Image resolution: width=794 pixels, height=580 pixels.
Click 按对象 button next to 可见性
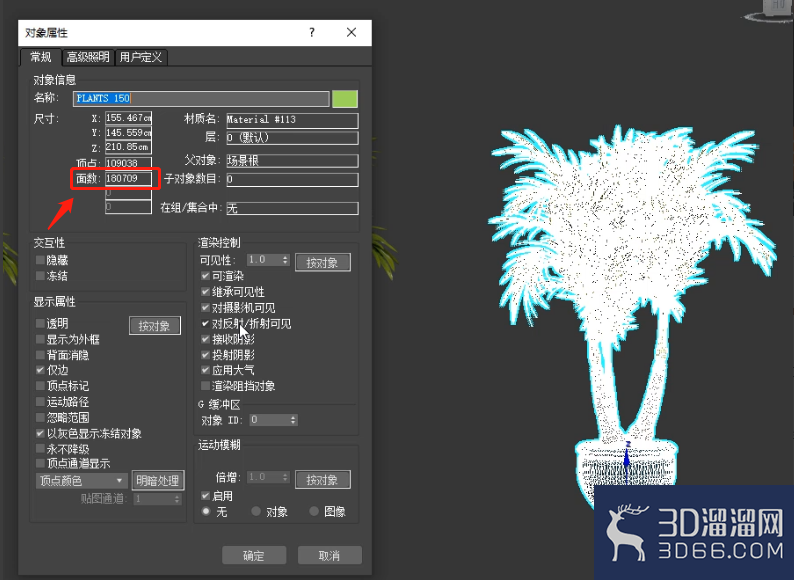click(x=323, y=262)
